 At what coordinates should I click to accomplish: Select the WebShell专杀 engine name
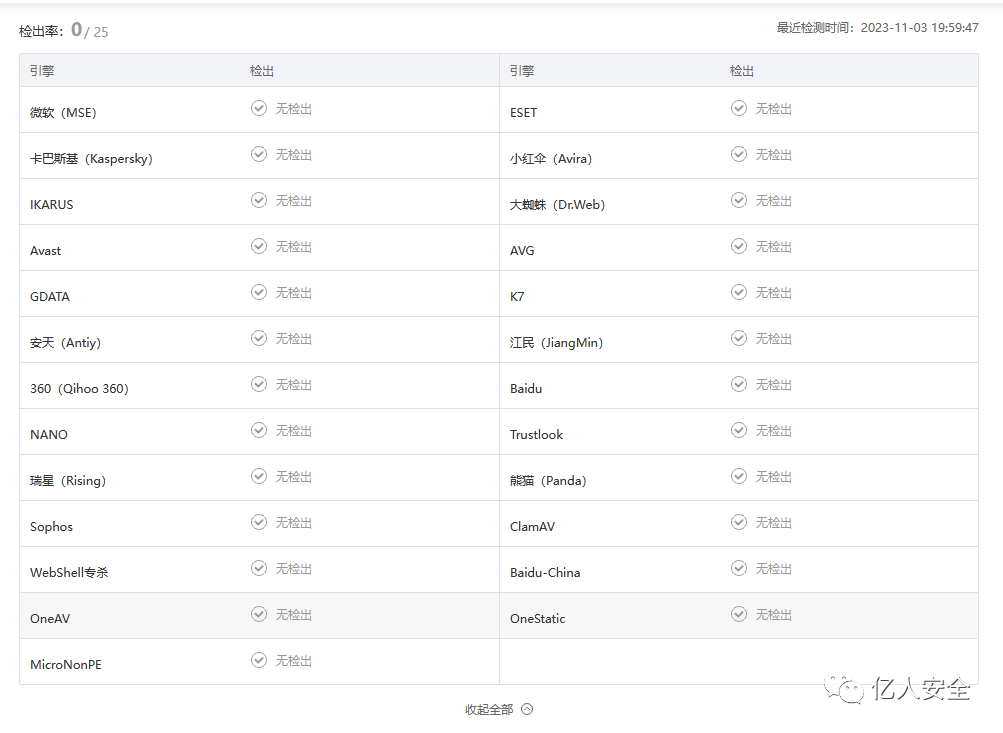69,572
